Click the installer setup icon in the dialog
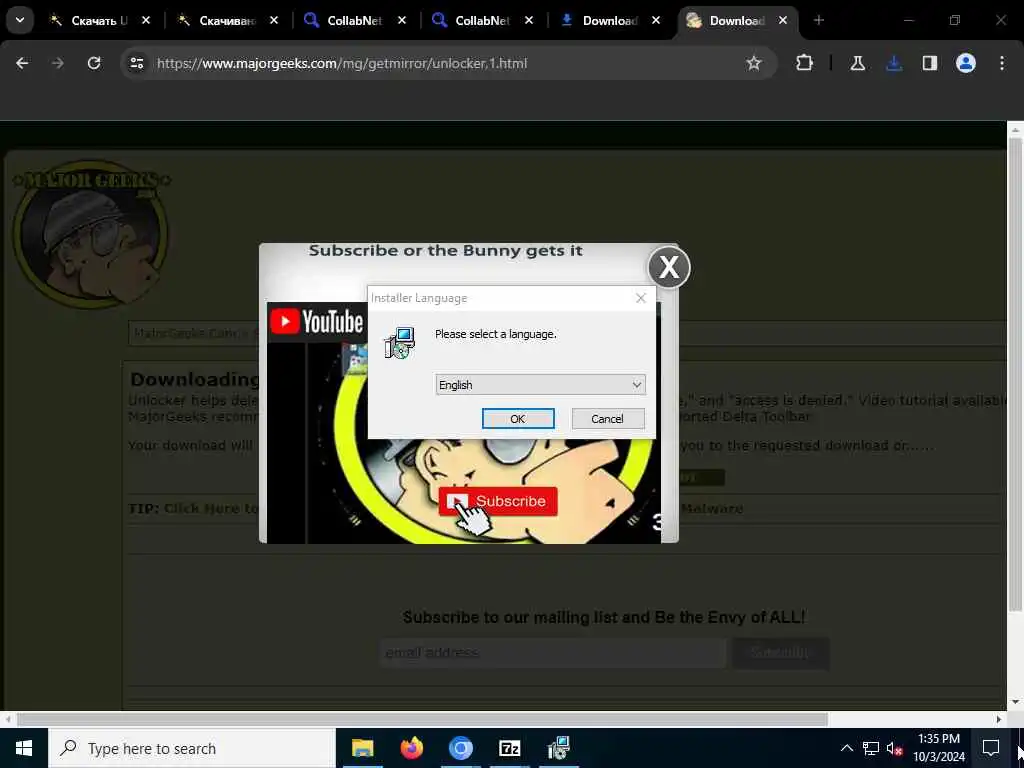The image size is (1024, 768). (x=400, y=343)
